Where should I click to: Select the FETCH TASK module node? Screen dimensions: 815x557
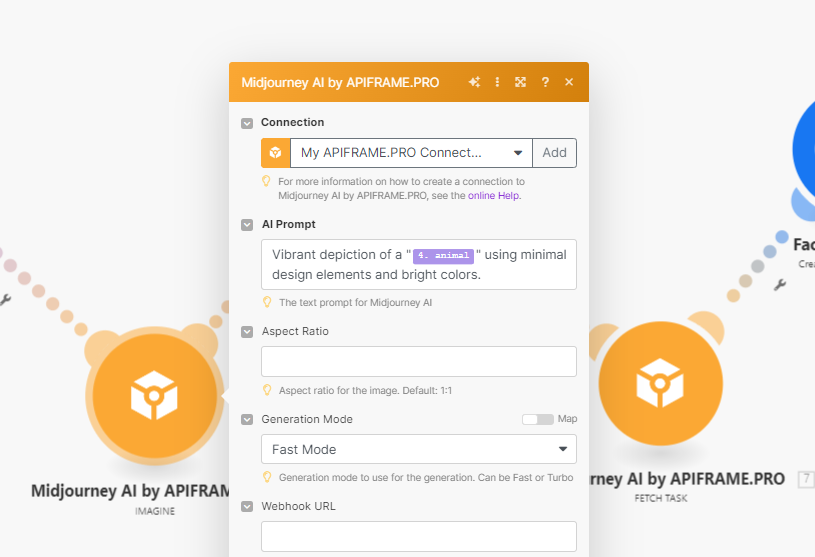[661, 383]
